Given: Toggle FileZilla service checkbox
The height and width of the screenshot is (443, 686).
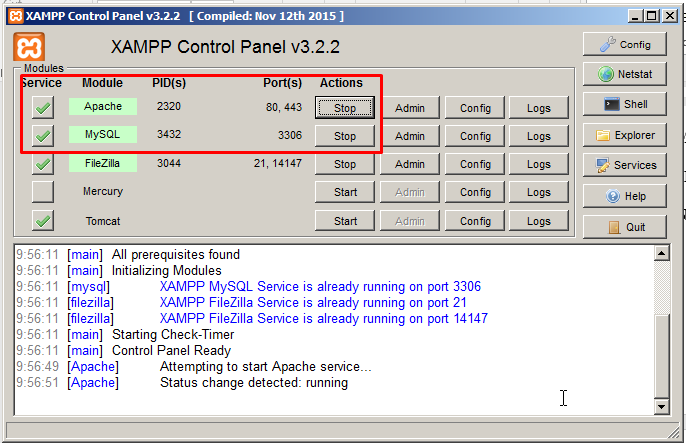Looking at the screenshot, I should click(x=43, y=164).
